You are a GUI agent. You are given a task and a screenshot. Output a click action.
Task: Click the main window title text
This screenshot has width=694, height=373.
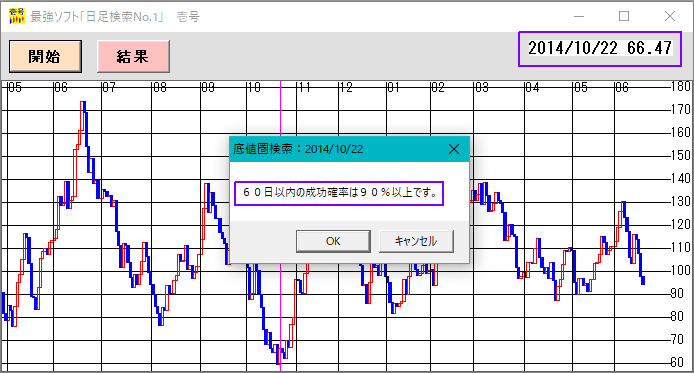point(115,17)
